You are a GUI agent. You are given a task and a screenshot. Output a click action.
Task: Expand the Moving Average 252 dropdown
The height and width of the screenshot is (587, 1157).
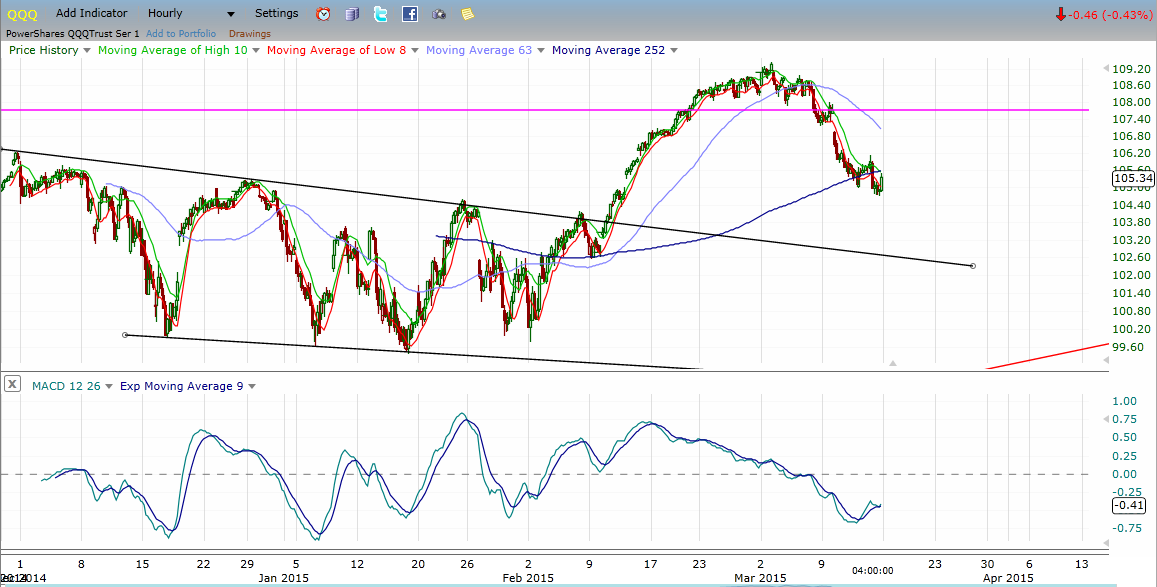point(674,51)
